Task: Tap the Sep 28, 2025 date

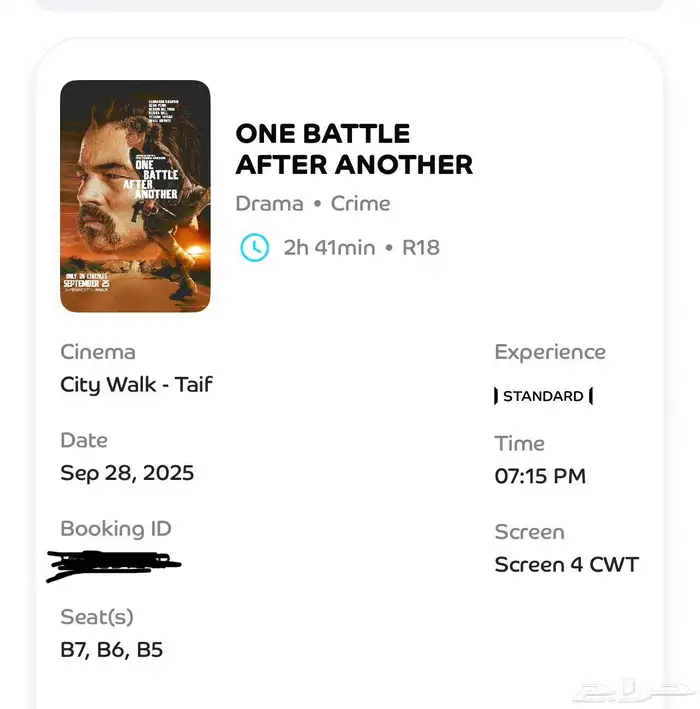Action: [x=127, y=473]
